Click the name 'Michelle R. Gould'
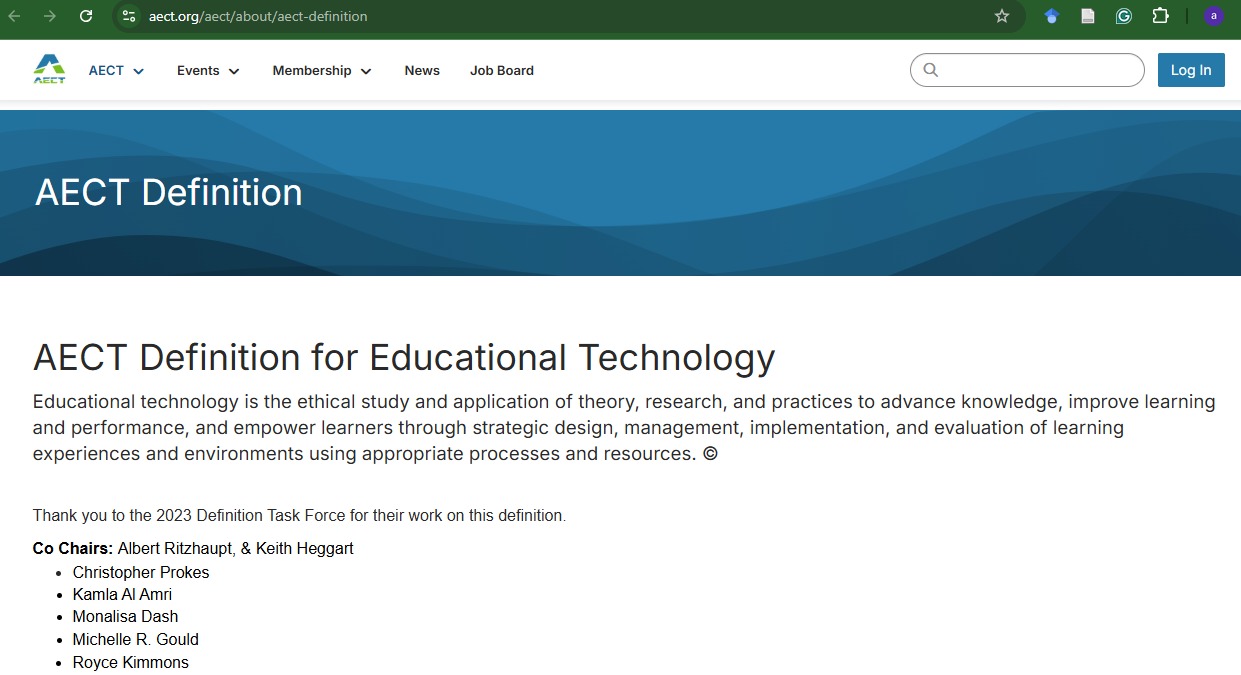 click(x=136, y=639)
